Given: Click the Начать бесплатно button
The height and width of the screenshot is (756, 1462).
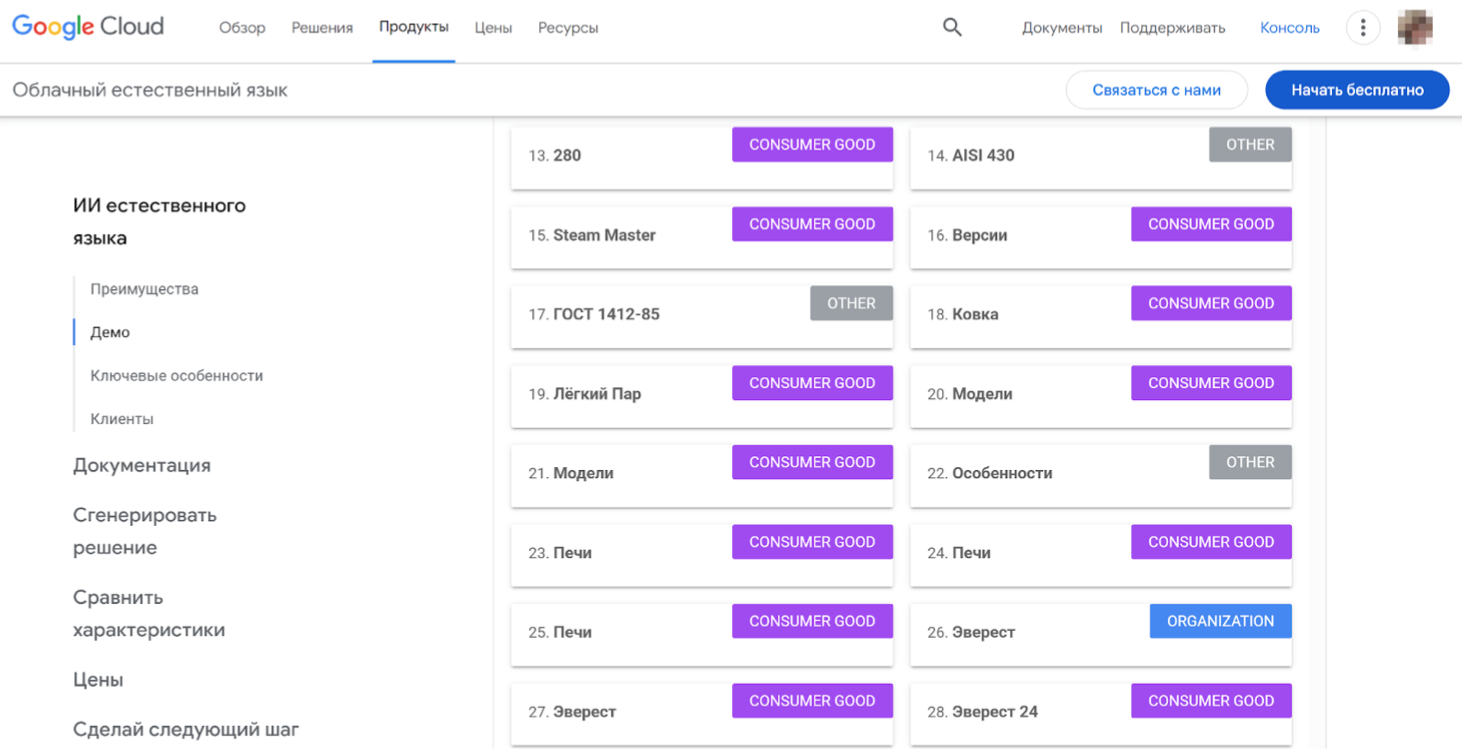Looking at the screenshot, I should [x=1357, y=90].
